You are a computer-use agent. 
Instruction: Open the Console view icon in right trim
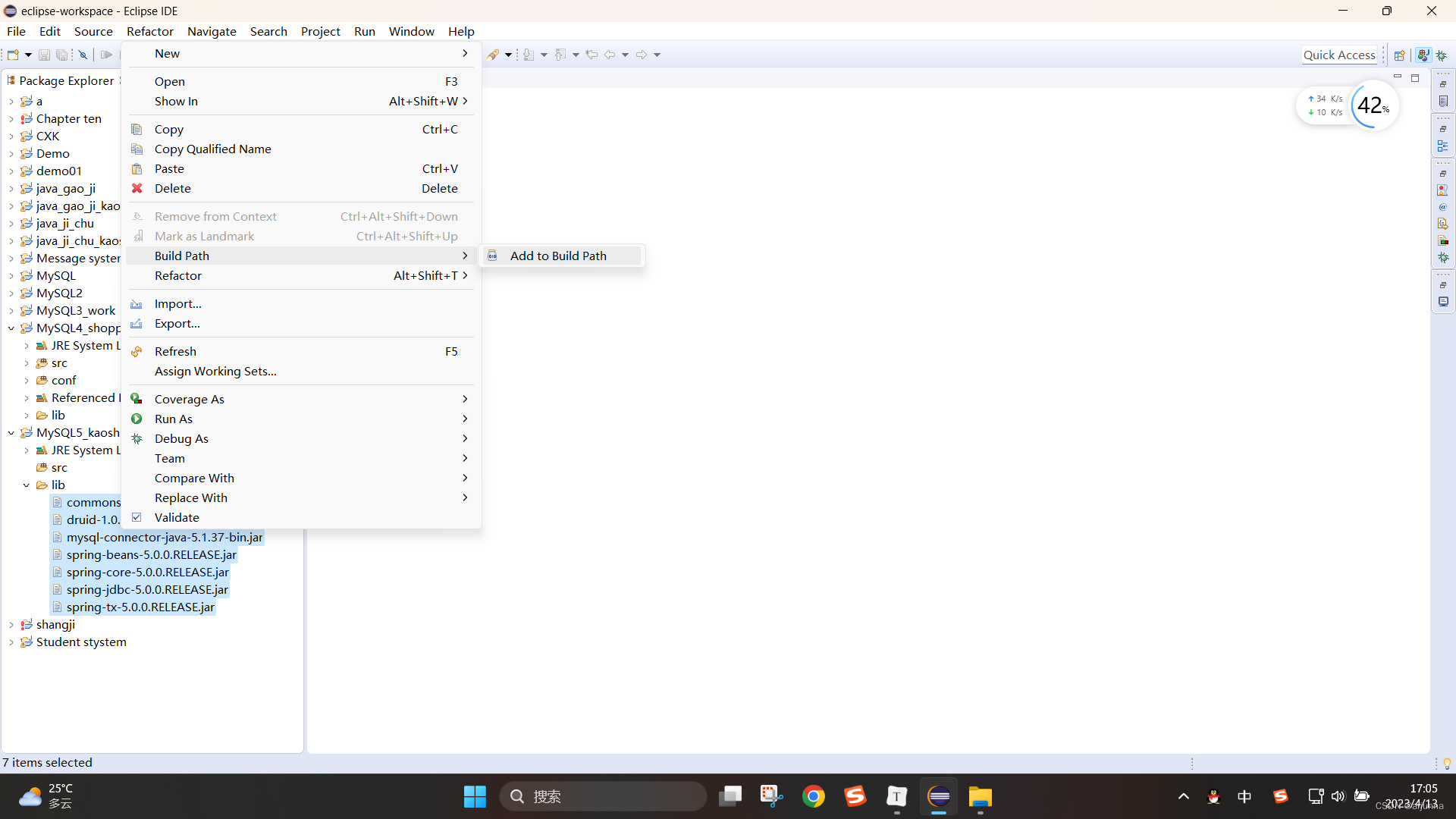[x=1443, y=302]
